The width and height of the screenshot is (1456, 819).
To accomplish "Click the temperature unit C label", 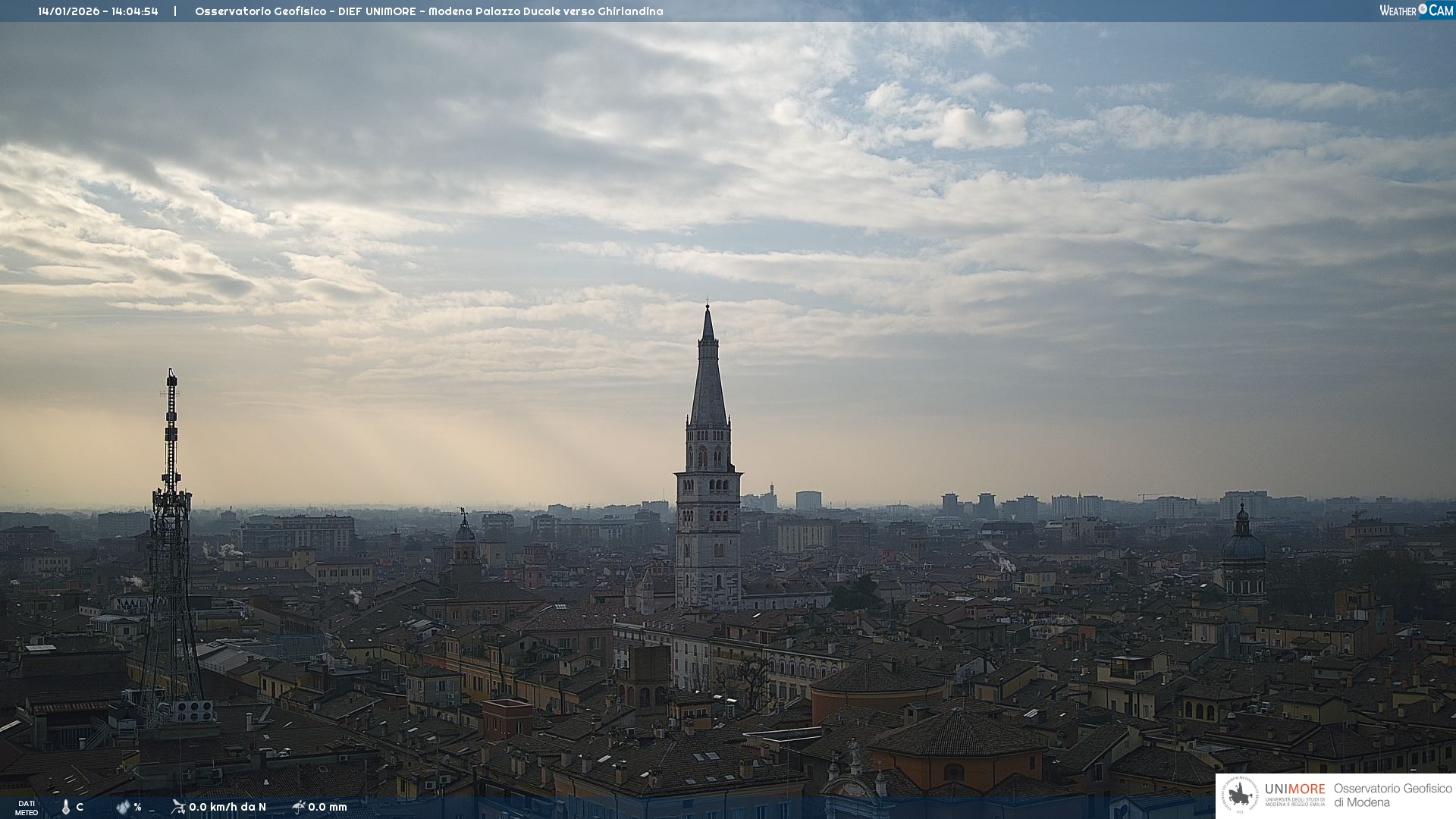I will click(80, 807).
